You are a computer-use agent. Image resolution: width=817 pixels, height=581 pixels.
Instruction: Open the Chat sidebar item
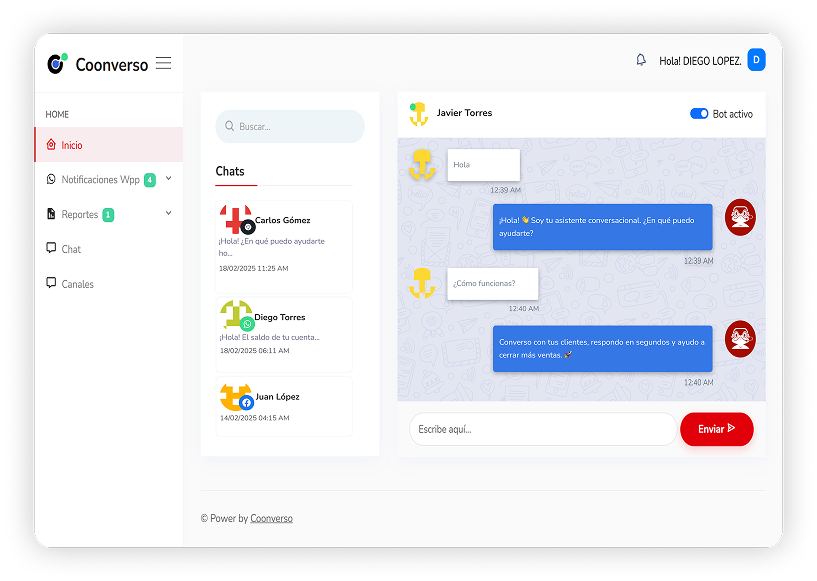pyautogui.click(x=71, y=249)
